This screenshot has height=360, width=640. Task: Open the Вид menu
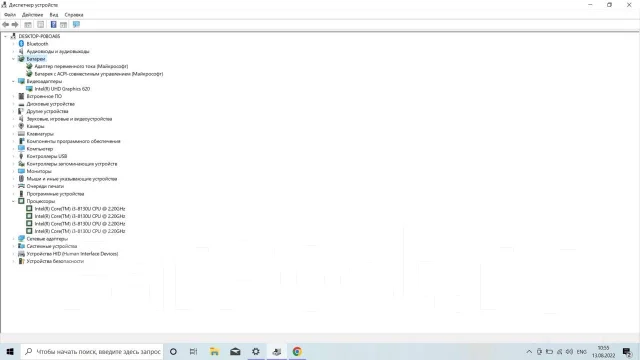(x=53, y=15)
